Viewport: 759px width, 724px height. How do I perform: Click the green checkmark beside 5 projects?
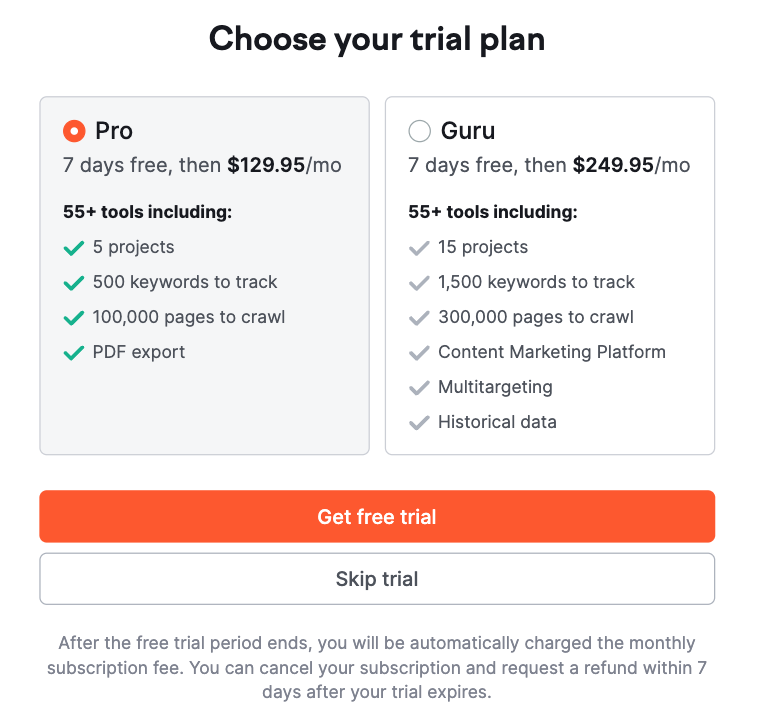[x=73, y=248]
